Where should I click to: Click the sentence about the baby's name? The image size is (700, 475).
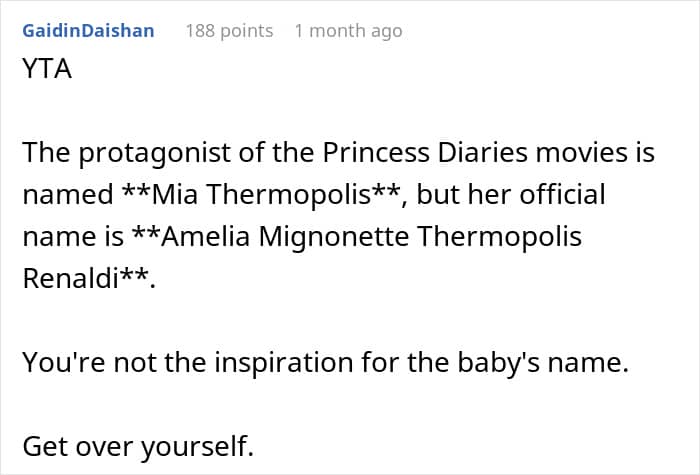tap(325, 363)
